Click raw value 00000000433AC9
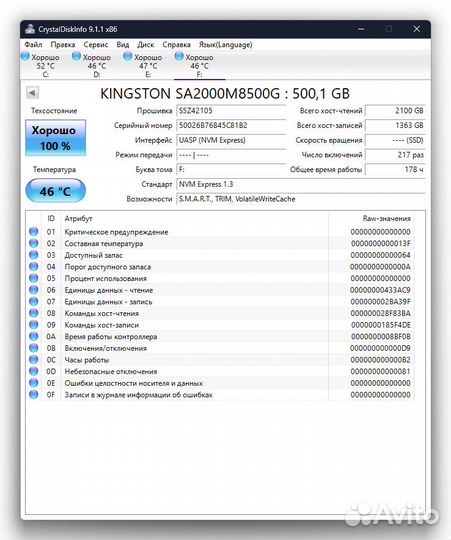This screenshot has height=540, width=451. pyautogui.click(x=380, y=290)
